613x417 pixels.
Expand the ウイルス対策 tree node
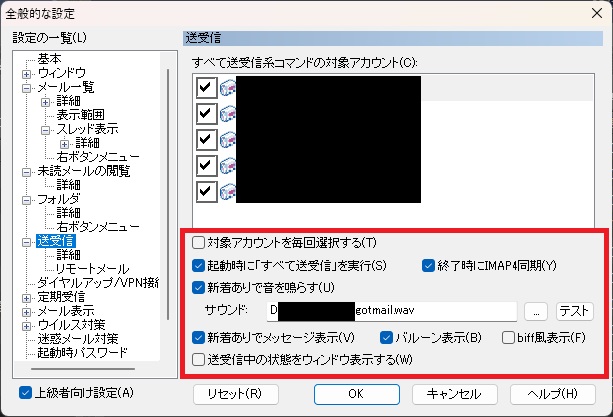(x=26, y=326)
